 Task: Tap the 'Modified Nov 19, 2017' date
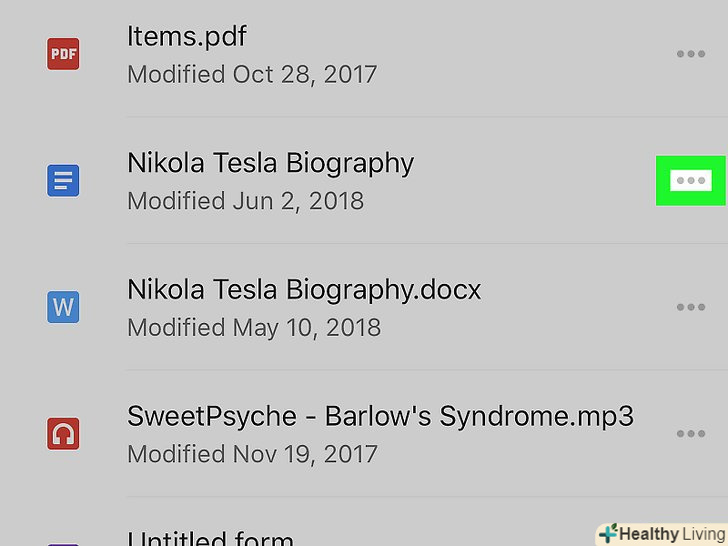coord(252,454)
